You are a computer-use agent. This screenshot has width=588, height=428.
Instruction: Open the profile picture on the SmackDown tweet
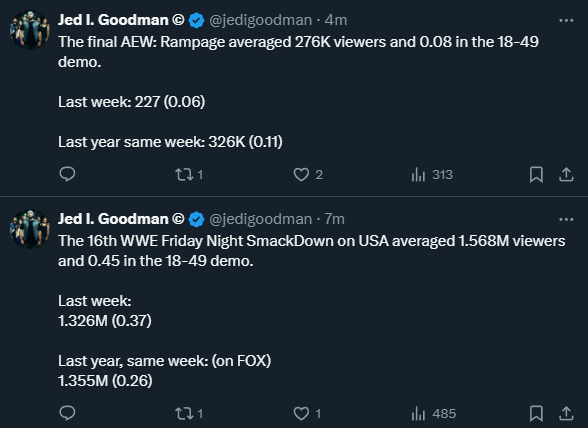tap(30, 229)
